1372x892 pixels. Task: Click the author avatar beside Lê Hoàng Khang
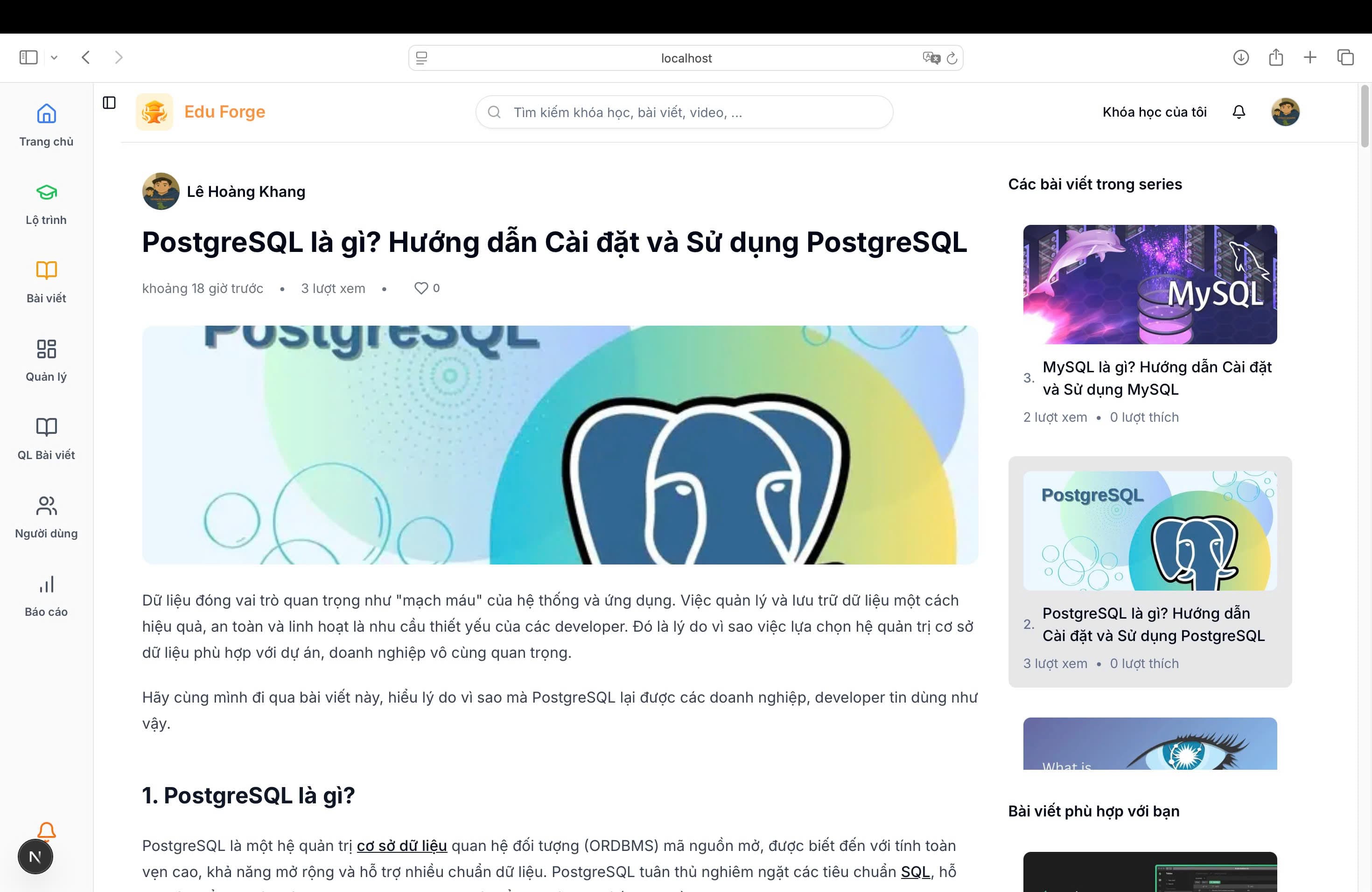click(161, 191)
